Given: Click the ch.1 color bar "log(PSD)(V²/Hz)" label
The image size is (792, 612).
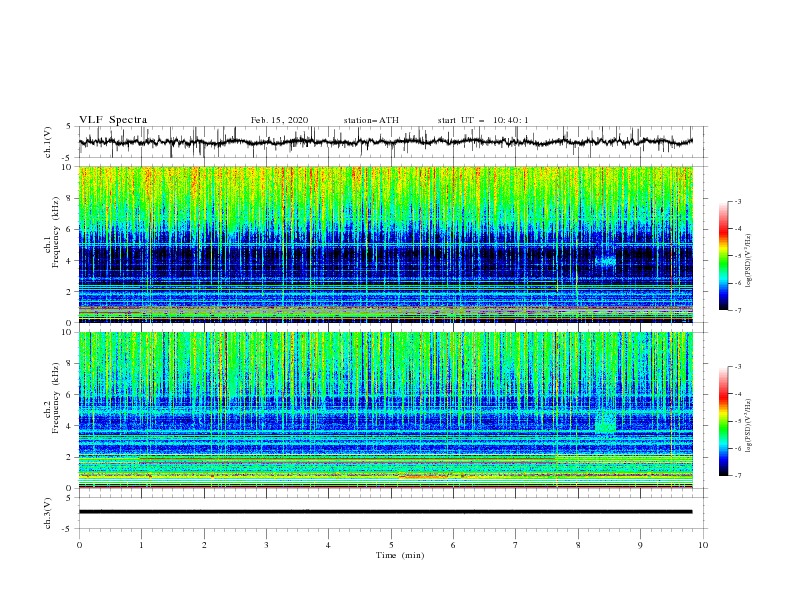Looking at the screenshot, I should 748,261.
